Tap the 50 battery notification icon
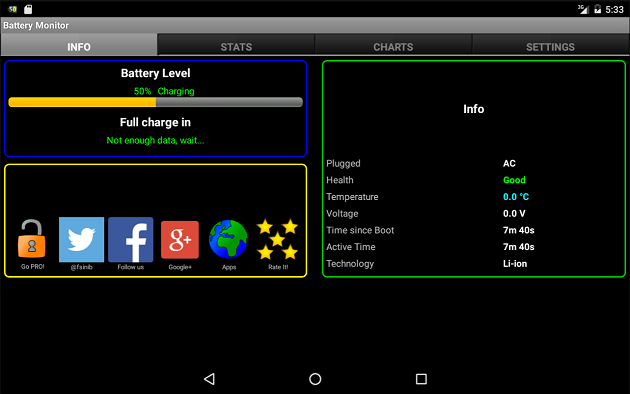Screen dimensions: 630x394 click(x=13, y=9)
